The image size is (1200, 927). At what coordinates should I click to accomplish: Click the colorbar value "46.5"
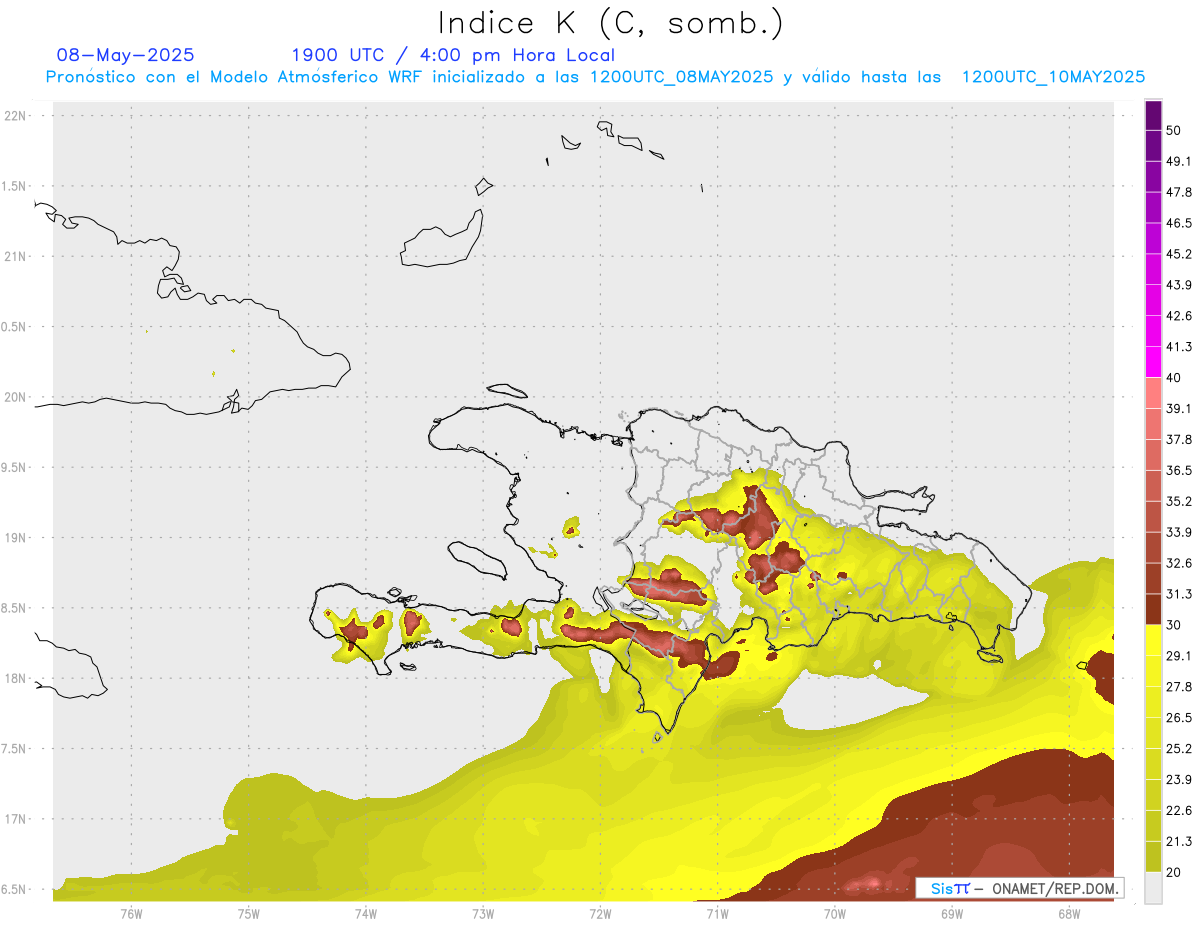pos(1179,224)
